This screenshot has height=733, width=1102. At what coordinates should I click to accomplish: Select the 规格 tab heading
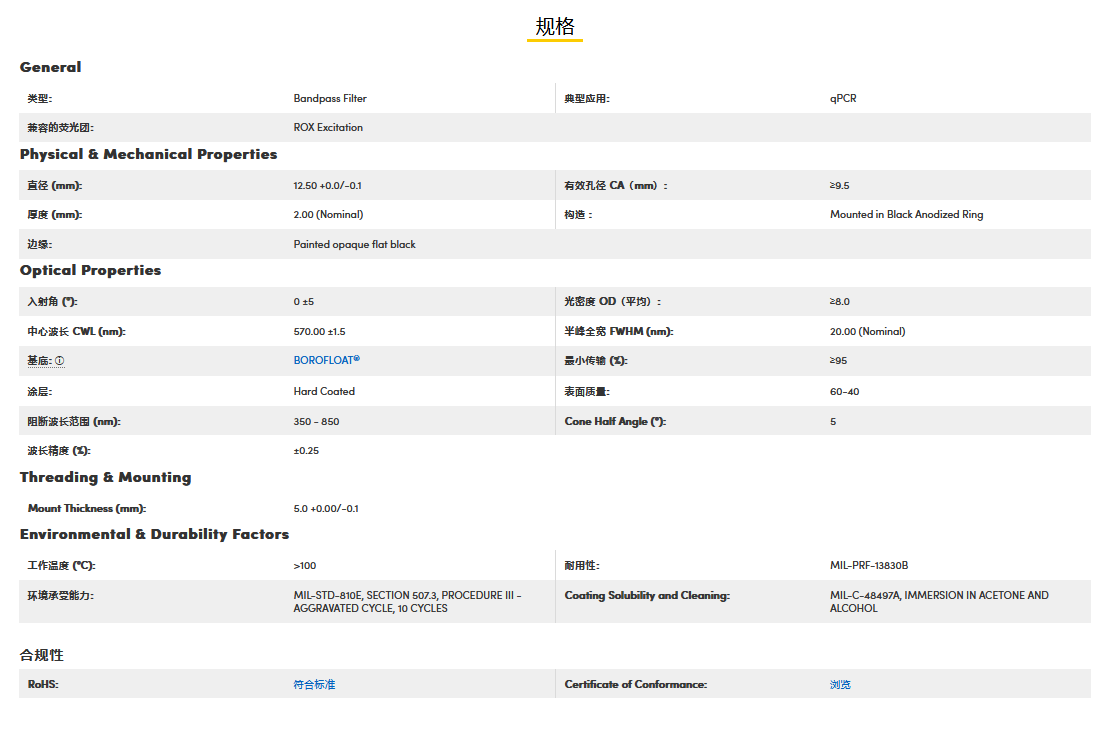tap(555, 27)
